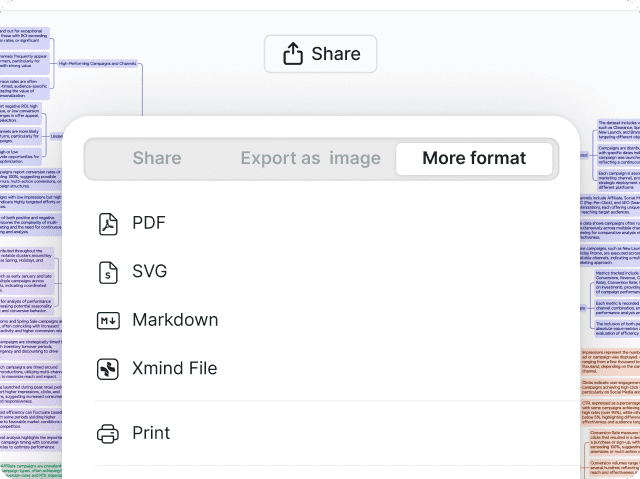Select the High-Performing Campaigns and Channels node
The height and width of the screenshot is (479, 640).
[97, 63]
